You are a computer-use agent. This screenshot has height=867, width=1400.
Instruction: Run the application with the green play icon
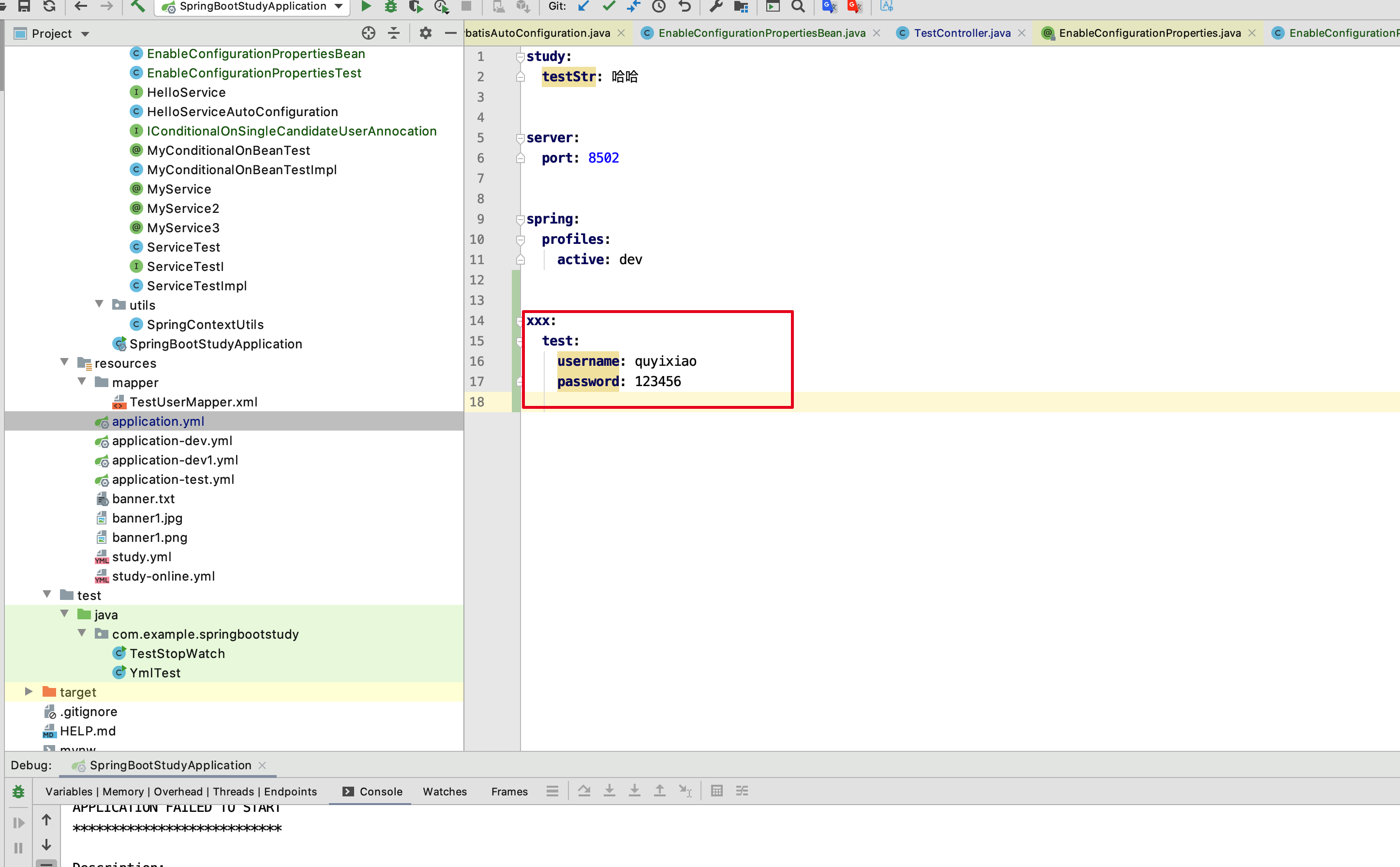366,7
